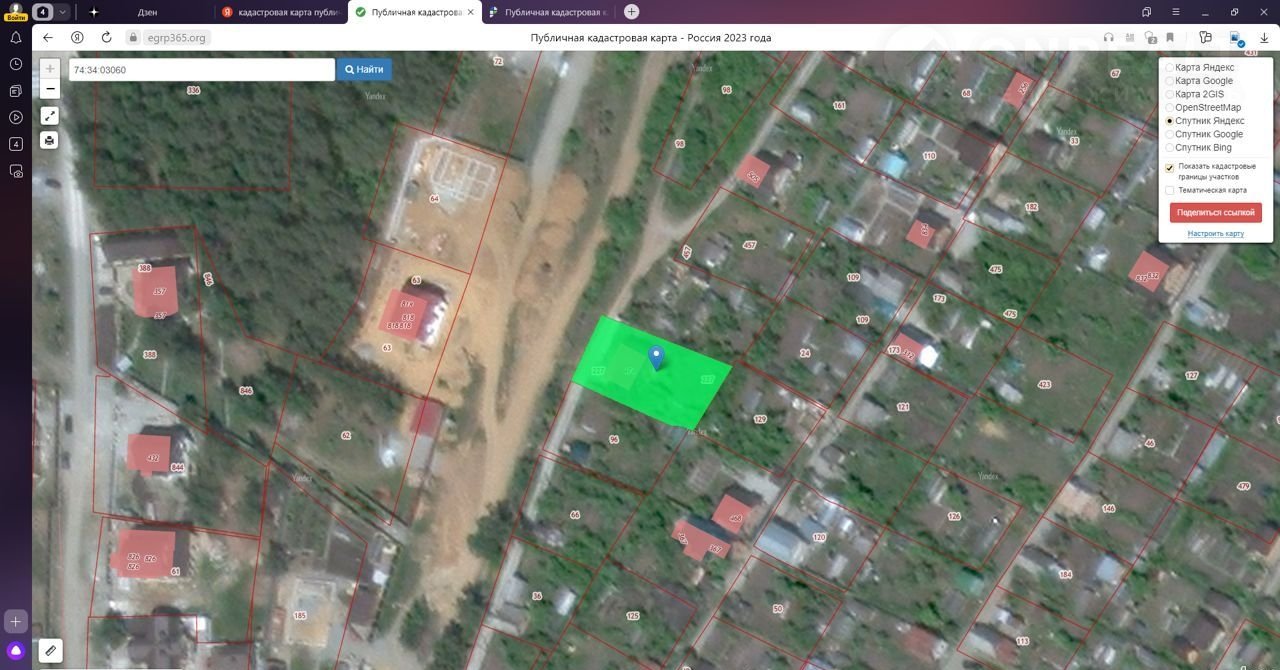Select Карта Яндекс radio option
This screenshot has height=670, width=1280.
[1170, 67]
